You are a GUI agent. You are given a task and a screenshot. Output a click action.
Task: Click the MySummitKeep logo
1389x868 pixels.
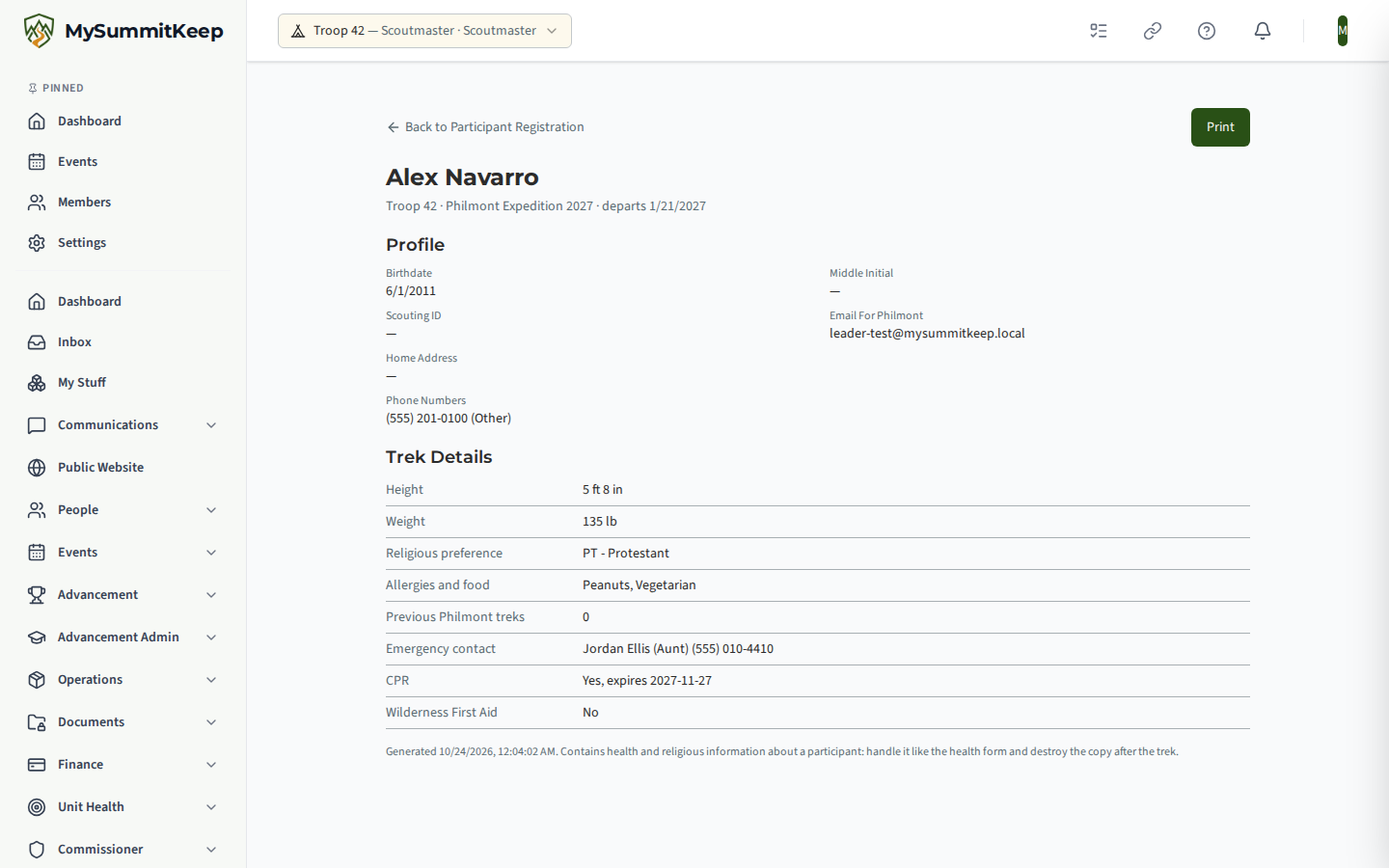[123, 31]
